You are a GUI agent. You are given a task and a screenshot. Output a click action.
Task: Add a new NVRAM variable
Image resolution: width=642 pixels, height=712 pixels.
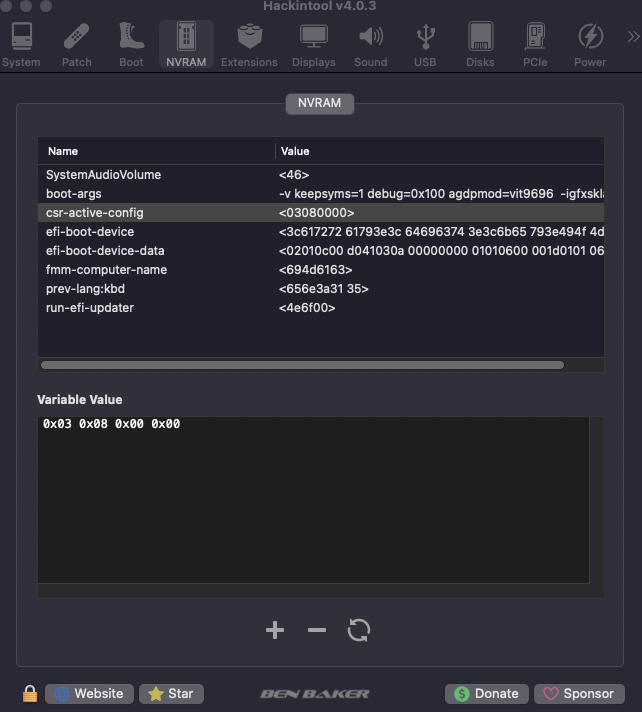[275, 630]
